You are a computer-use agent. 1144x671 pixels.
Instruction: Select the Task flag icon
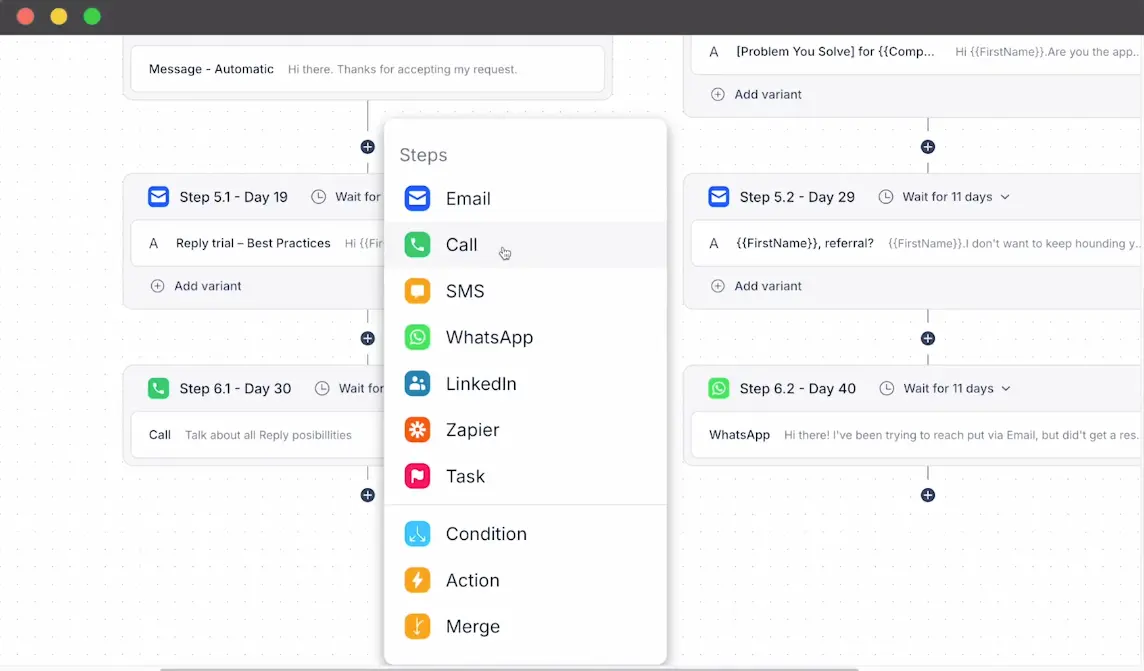pyautogui.click(x=417, y=476)
